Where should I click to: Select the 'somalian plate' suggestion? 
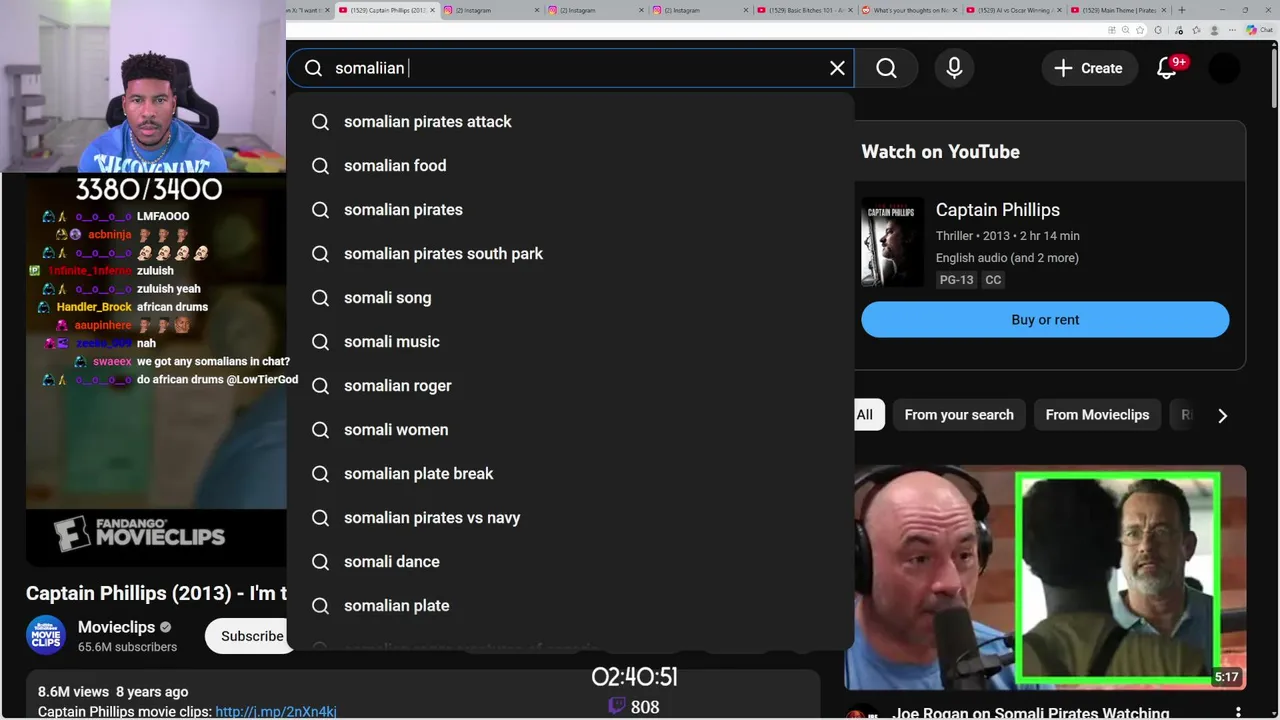coord(570,606)
